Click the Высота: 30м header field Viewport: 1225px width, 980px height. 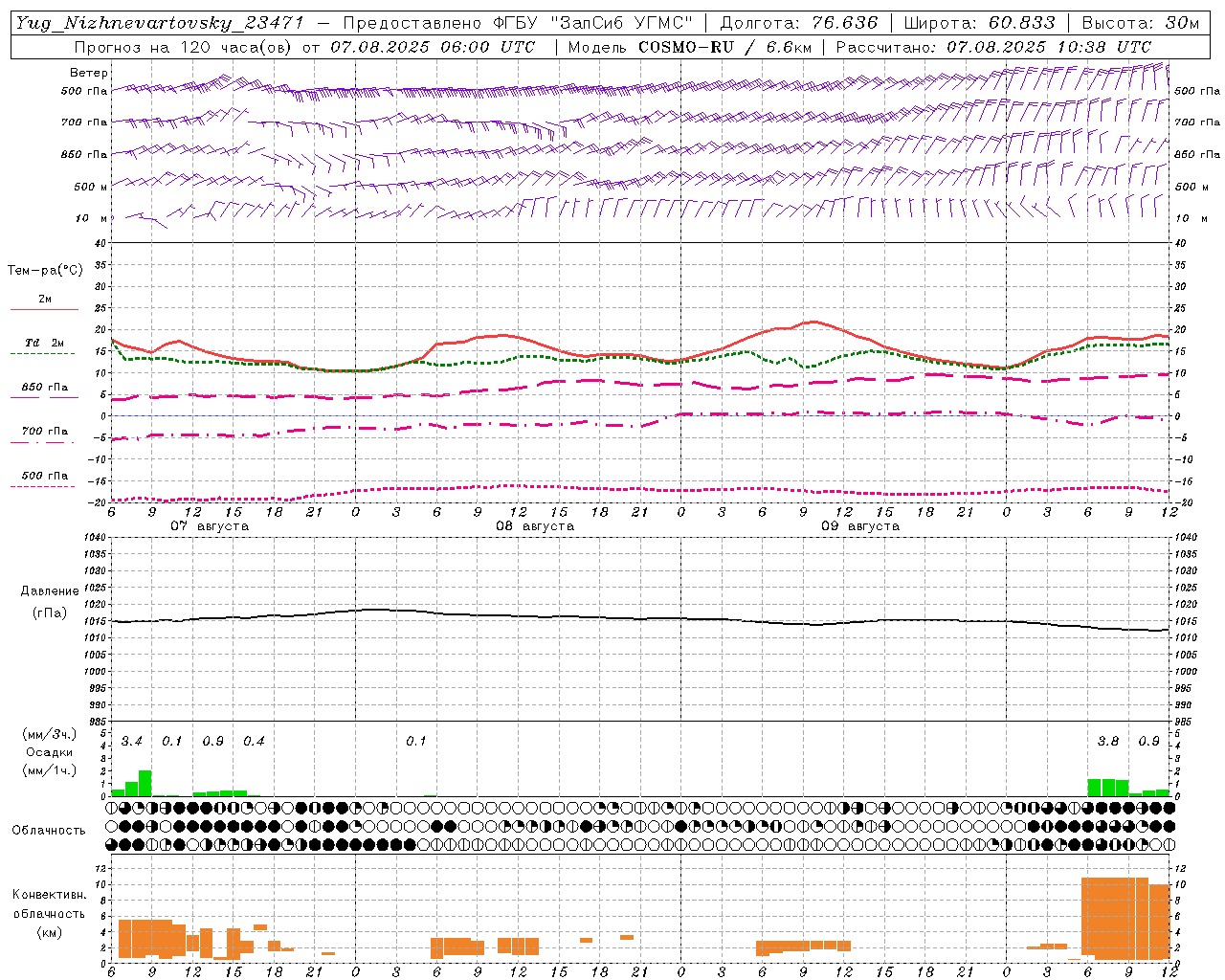click(1141, 23)
